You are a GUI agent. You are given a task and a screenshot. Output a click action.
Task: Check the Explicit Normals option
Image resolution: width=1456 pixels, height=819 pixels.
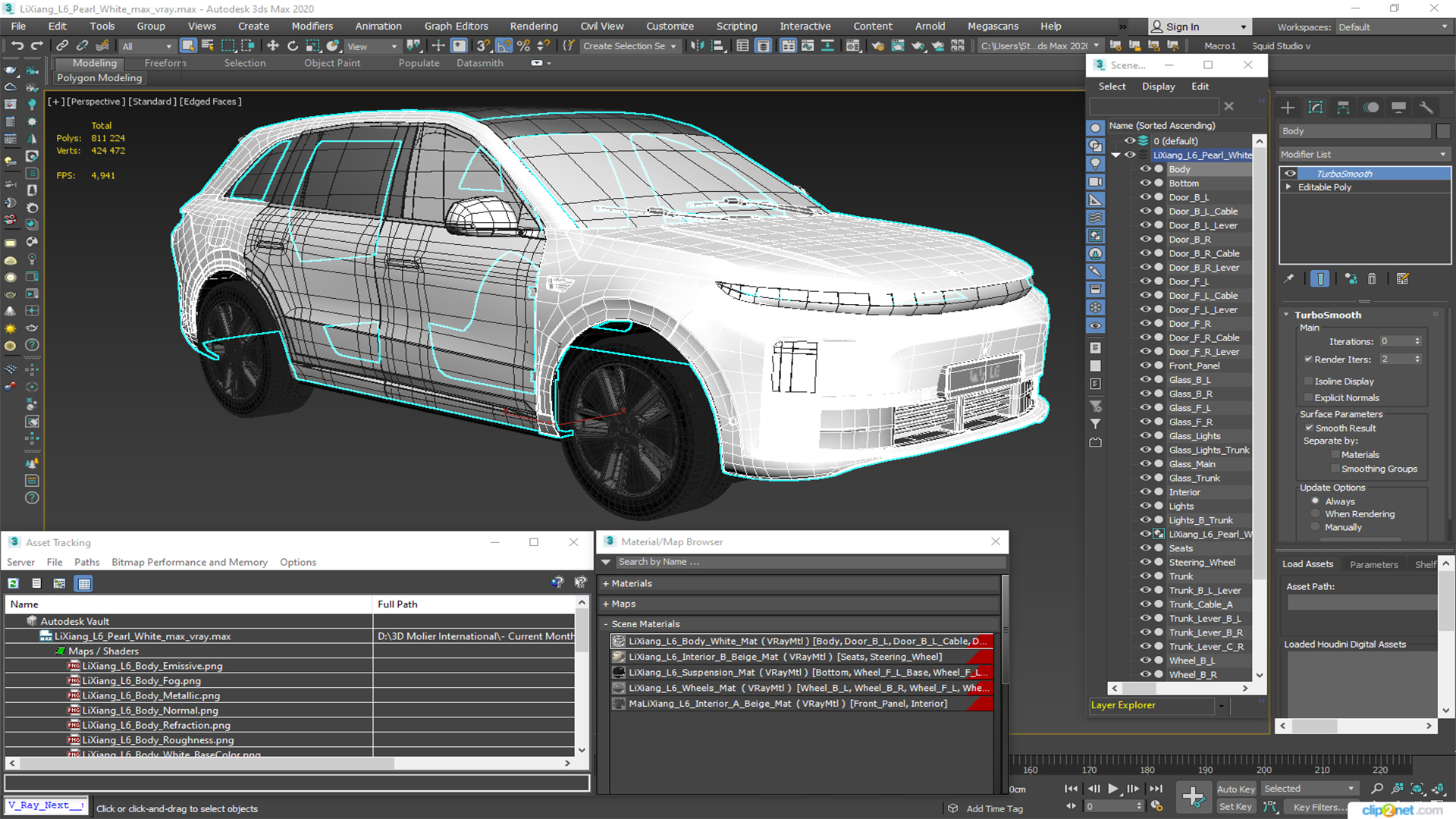click(x=1308, y=398)
